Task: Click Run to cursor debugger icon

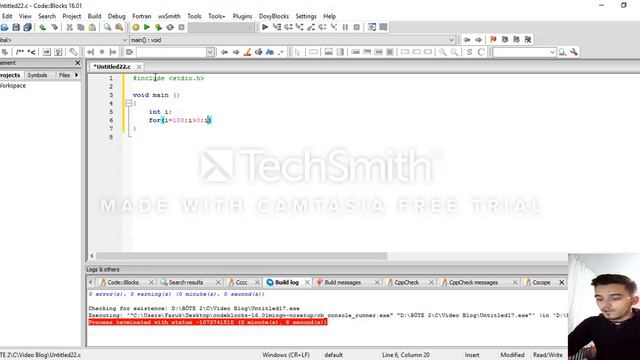Action: click(277, 27)
